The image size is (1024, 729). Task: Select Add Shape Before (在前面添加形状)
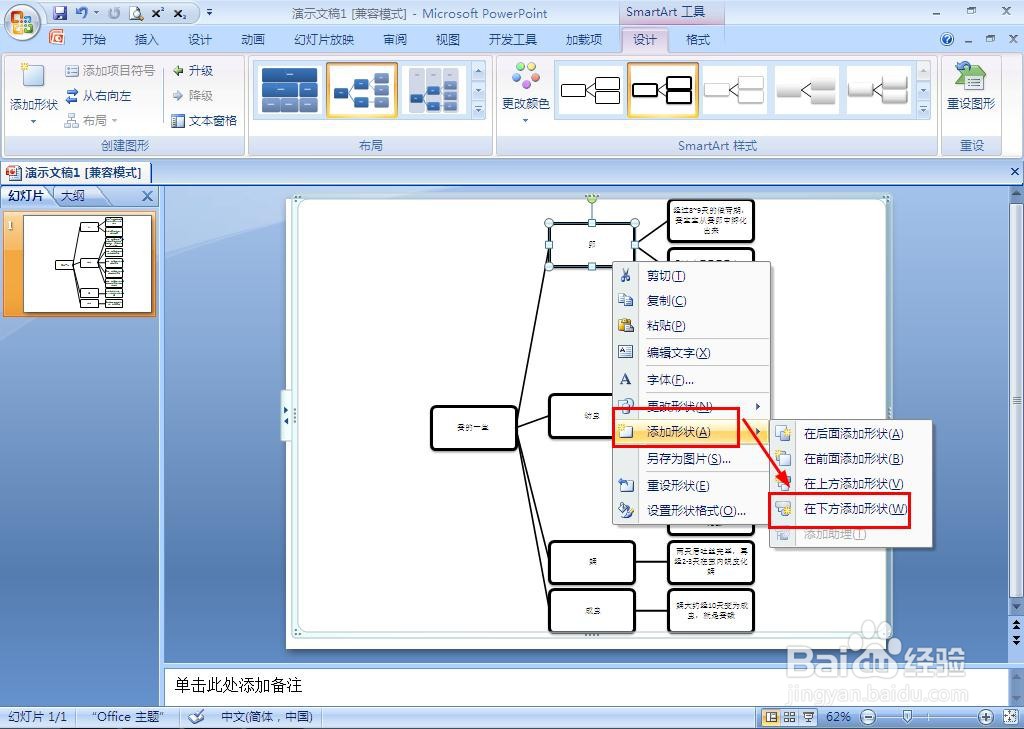(851, 459)
